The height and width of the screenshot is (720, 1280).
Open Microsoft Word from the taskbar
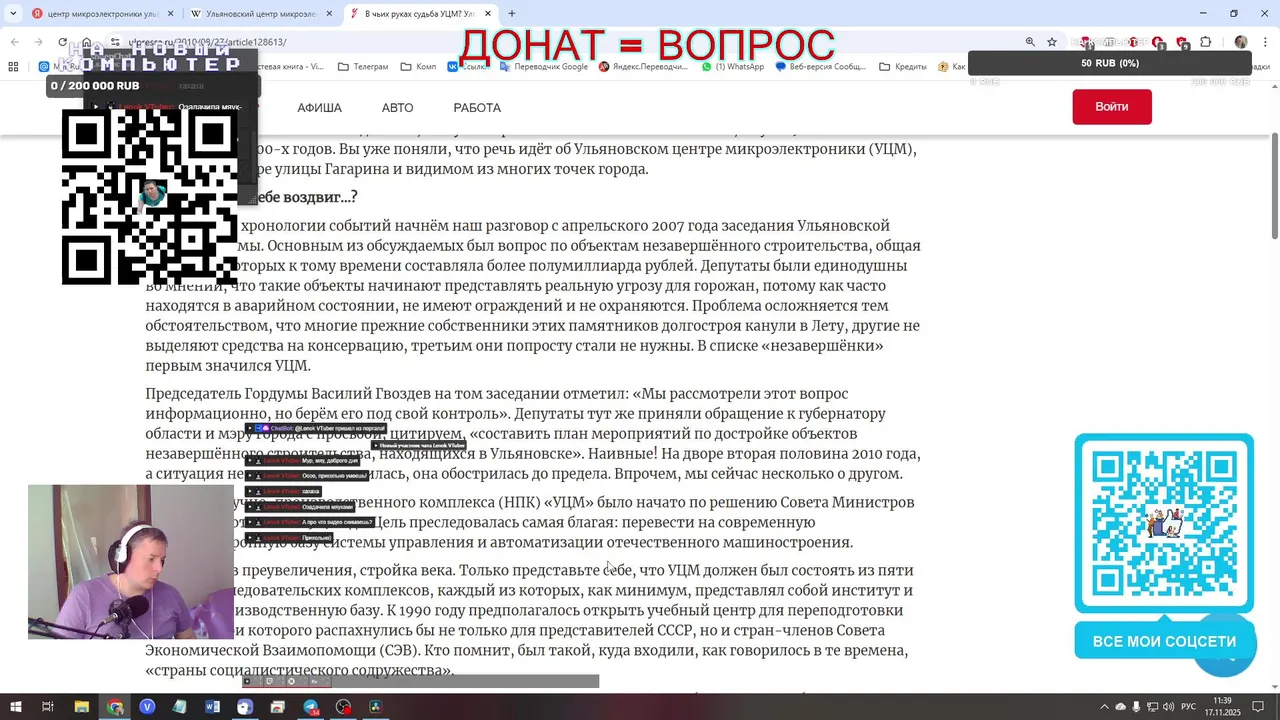[212, 707]
